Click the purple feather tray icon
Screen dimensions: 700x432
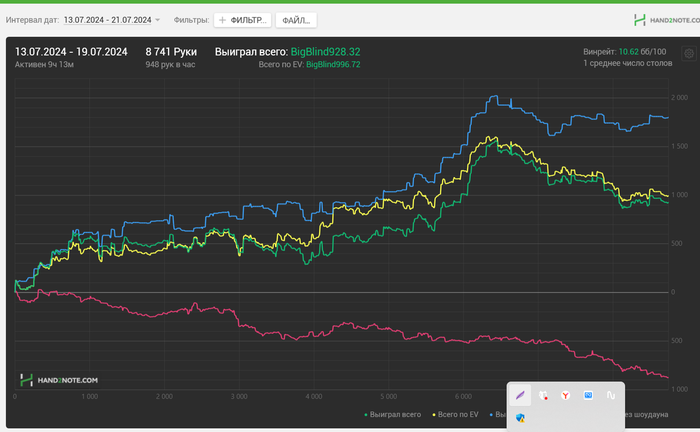520,395
